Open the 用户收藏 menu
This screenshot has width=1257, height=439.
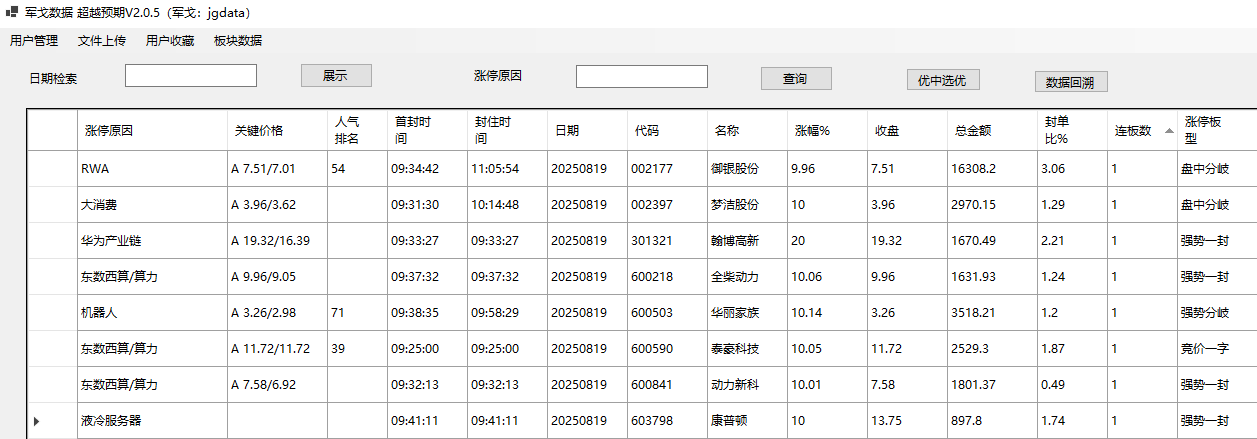(x=170, y=41)
